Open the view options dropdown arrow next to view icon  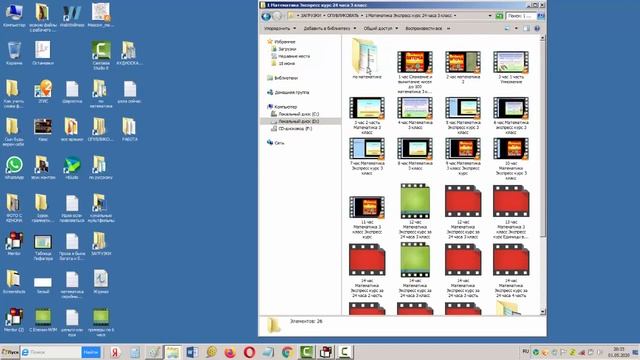coord(516,28)
